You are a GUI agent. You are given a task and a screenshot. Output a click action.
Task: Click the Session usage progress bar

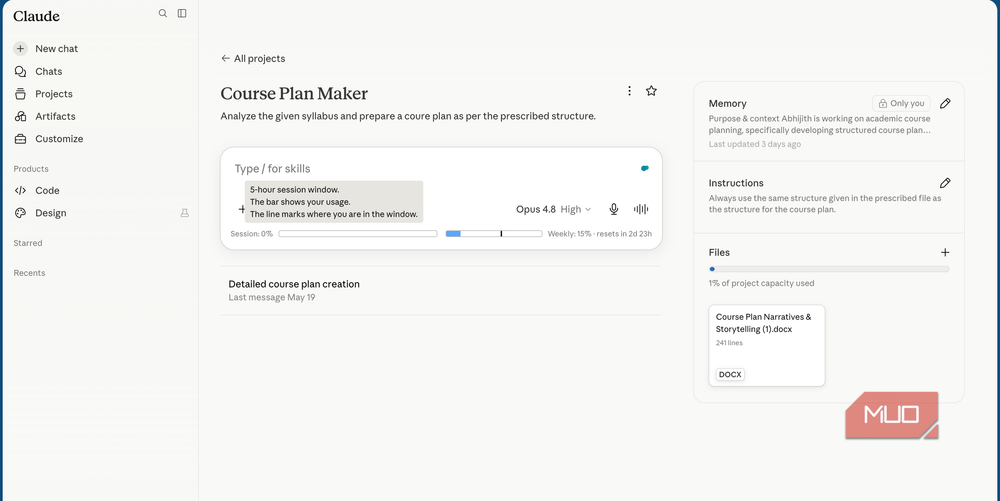click(x=358, y=234)
